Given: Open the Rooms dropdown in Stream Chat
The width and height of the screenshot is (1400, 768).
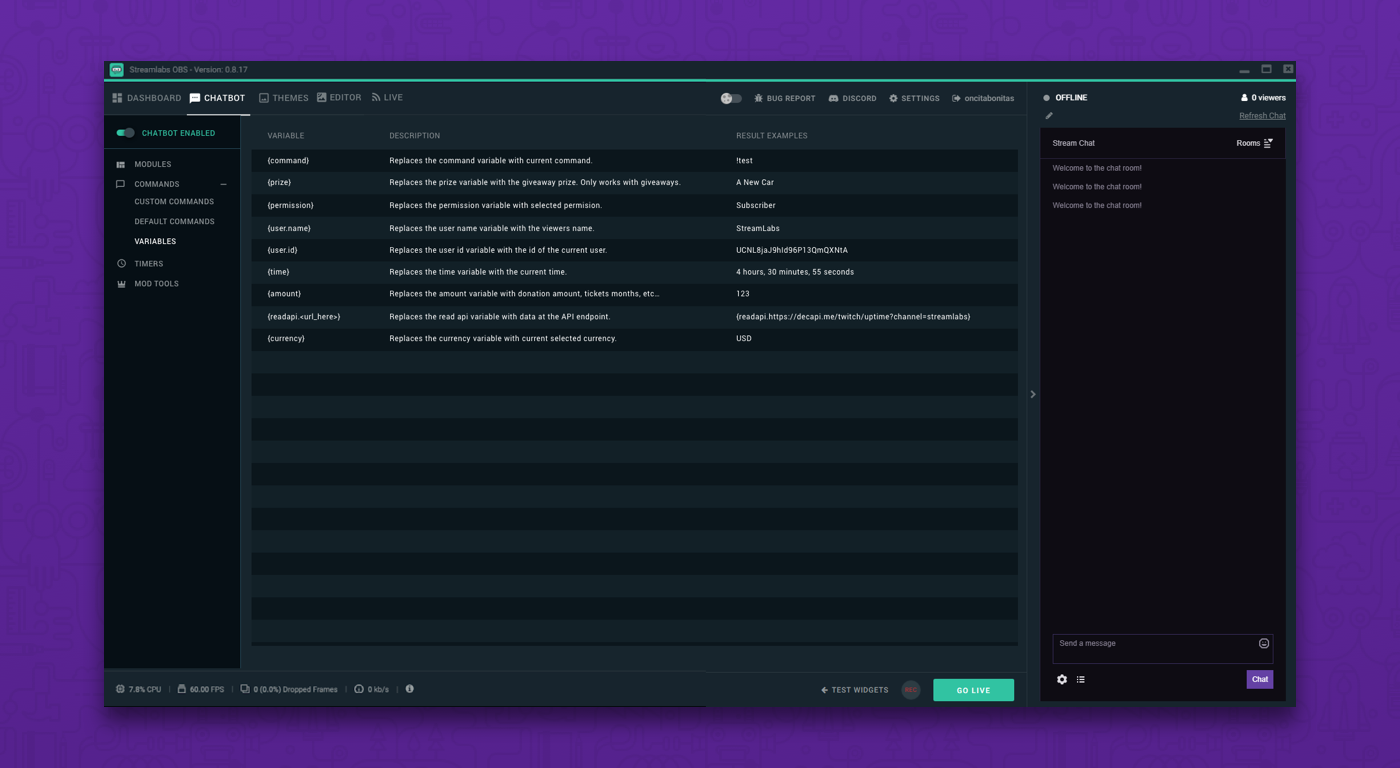Looking at the screenshot, I should [1254, 143].
